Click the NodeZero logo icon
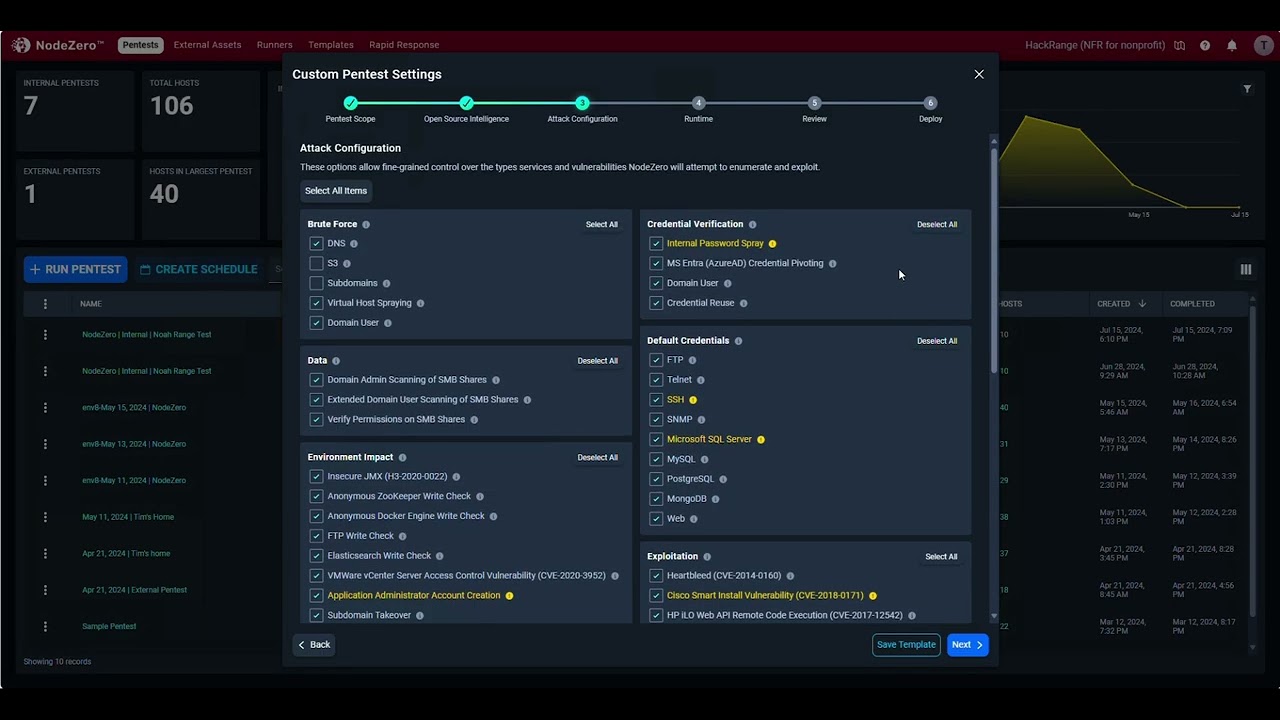Viewport: 1280px width, 720px height. pos(21,45)
